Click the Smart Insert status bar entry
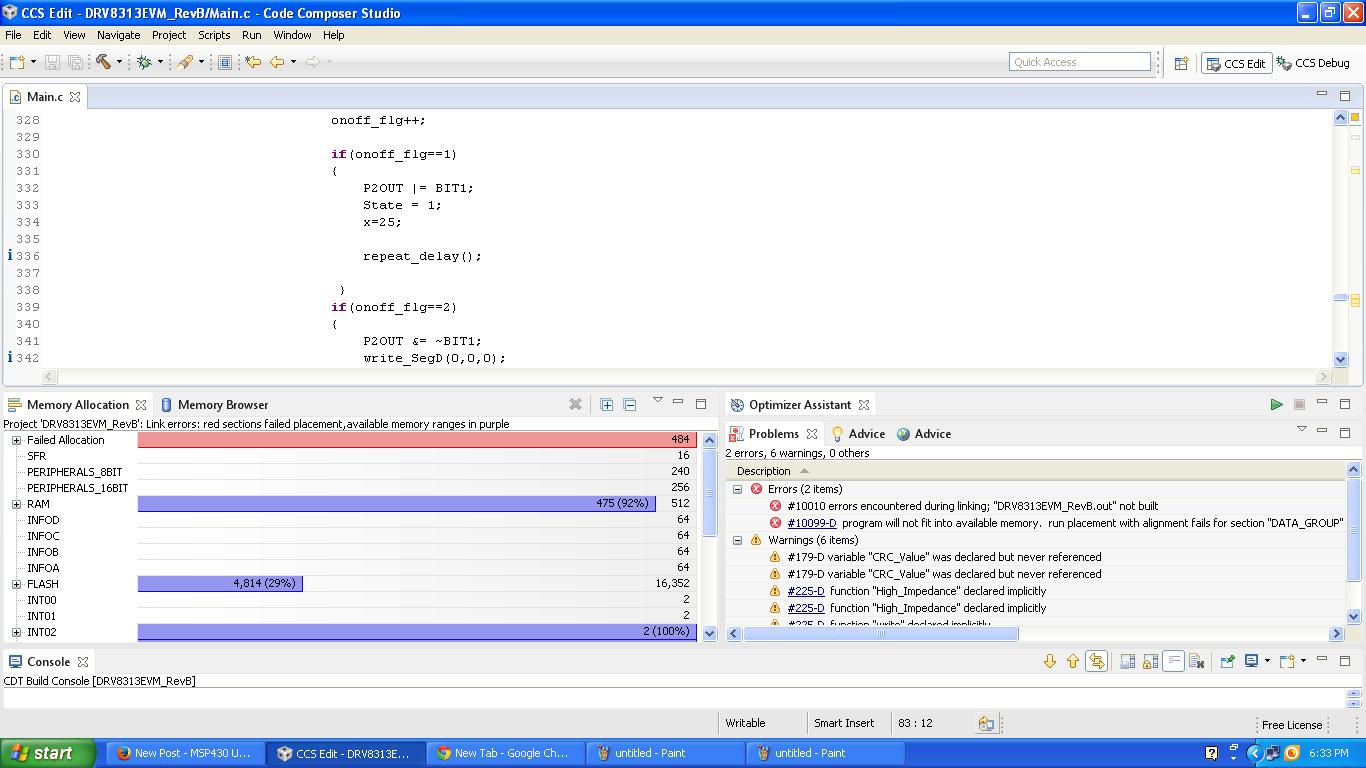This screenshot has height=768, width=1366. 844,723
